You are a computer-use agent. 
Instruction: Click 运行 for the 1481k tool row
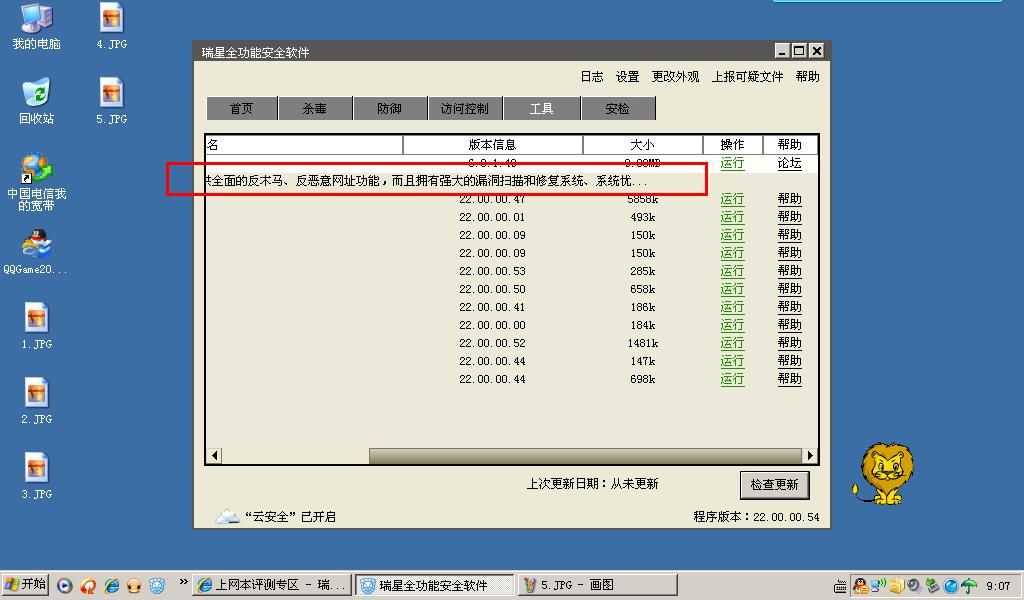[732, 343]
